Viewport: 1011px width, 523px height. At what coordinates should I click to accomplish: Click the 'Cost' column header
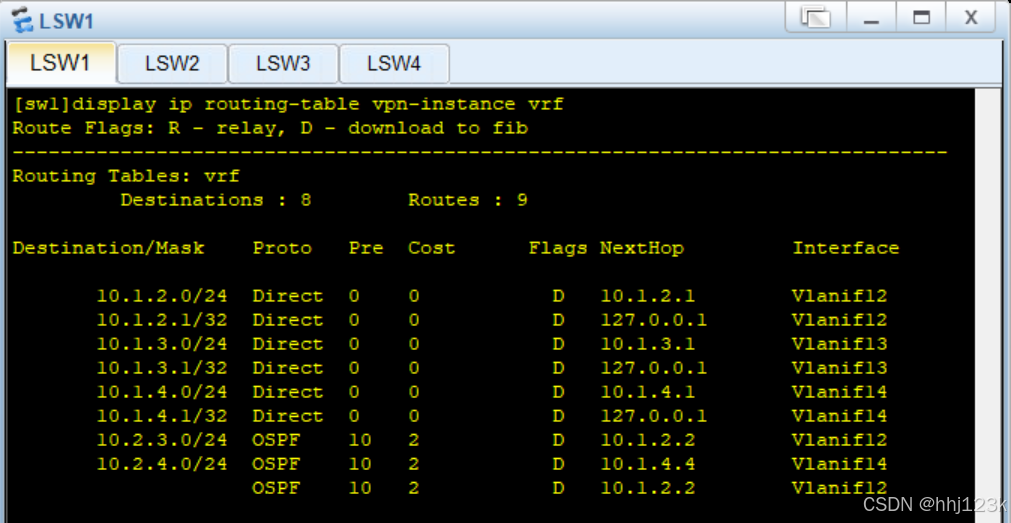[x=432, y=248]
